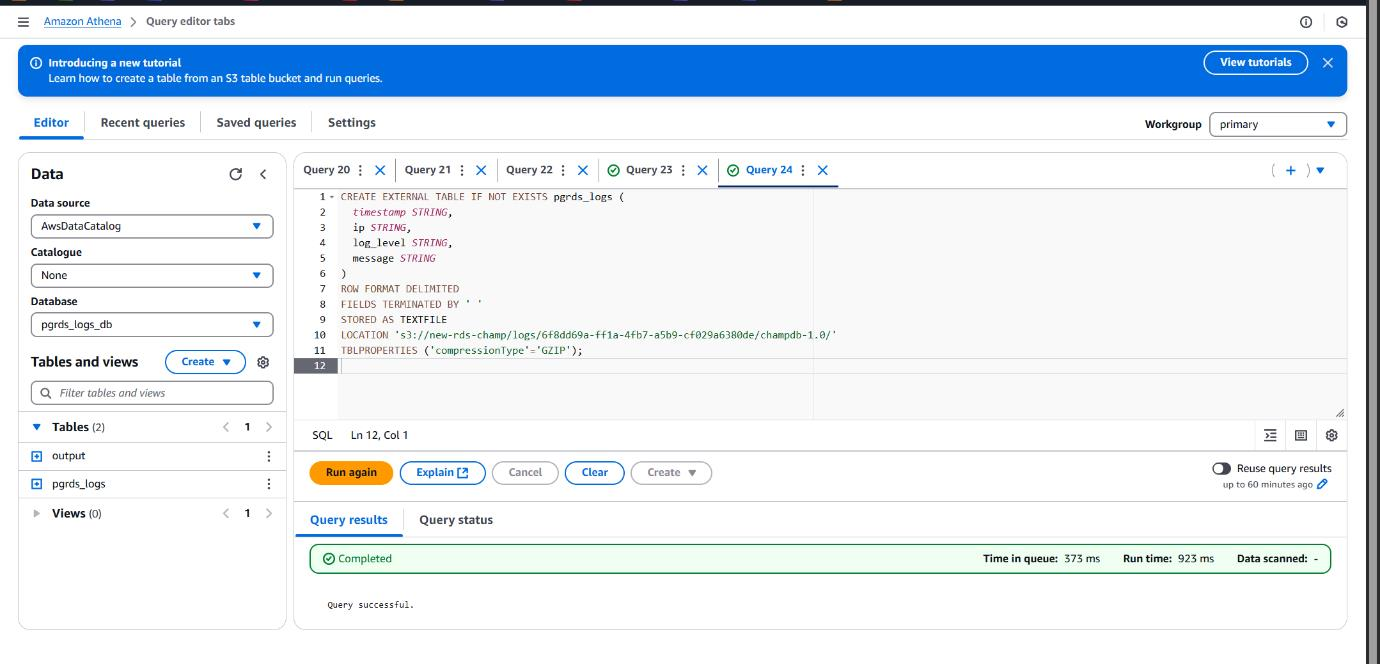Open the gear settings beside the Create dropdown
Image resolution: width=1380 pixels, height=664 pixels.
click(x=264, y=362)
